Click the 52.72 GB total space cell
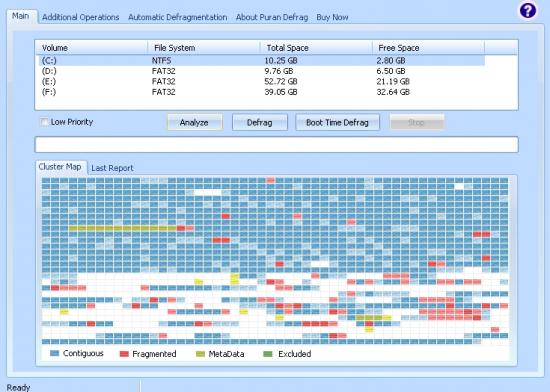 (281, 81)
